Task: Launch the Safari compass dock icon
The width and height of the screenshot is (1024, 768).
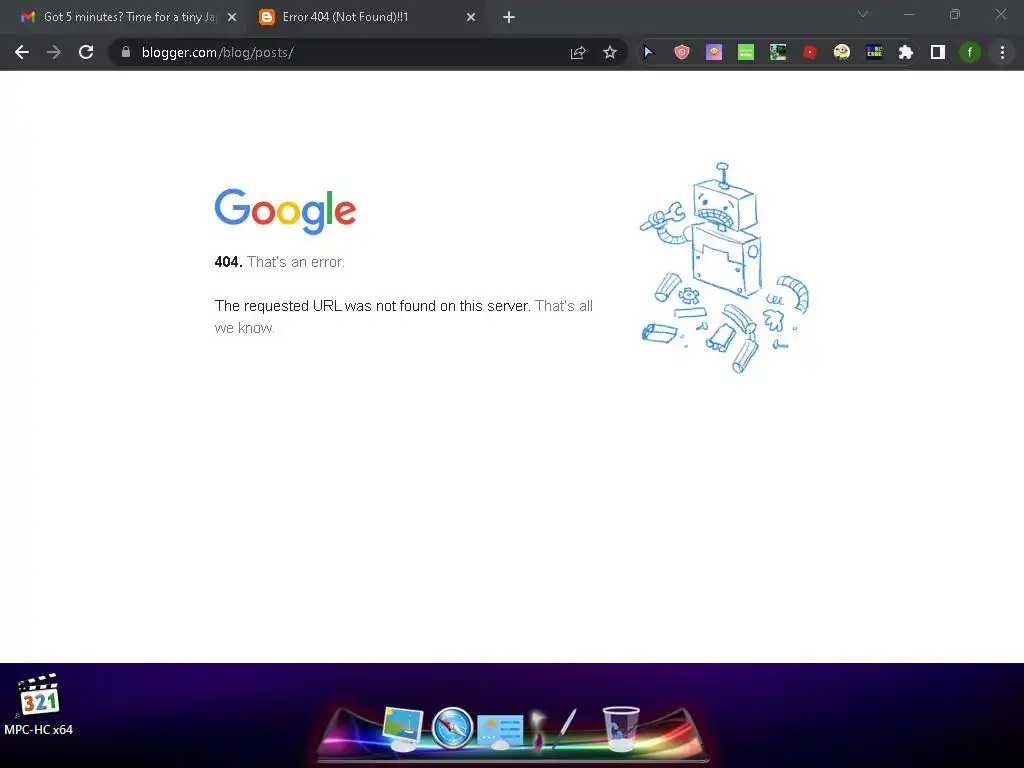Action: (452, 728)
